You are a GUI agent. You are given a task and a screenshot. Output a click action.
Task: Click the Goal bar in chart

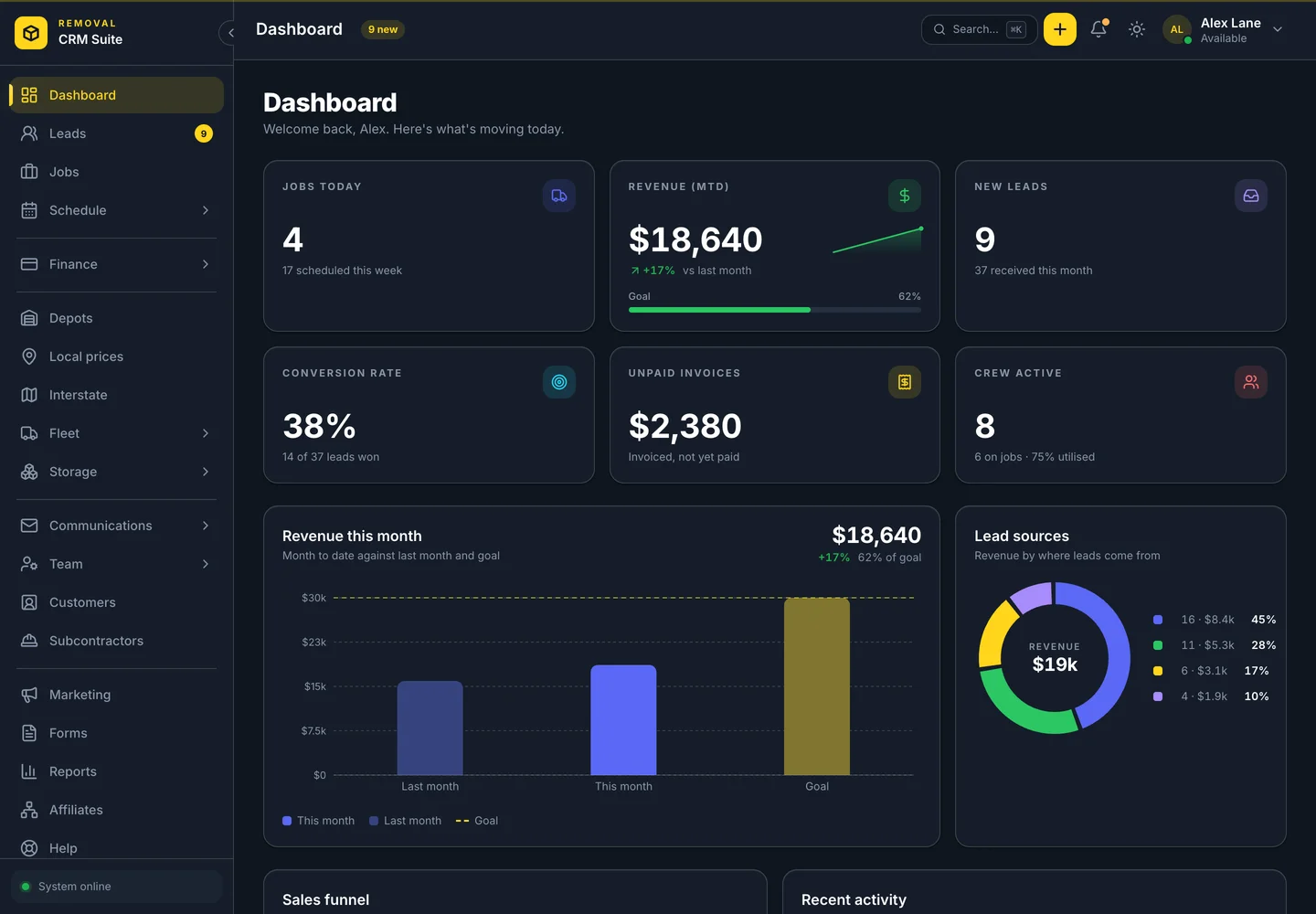pos(817,686)
